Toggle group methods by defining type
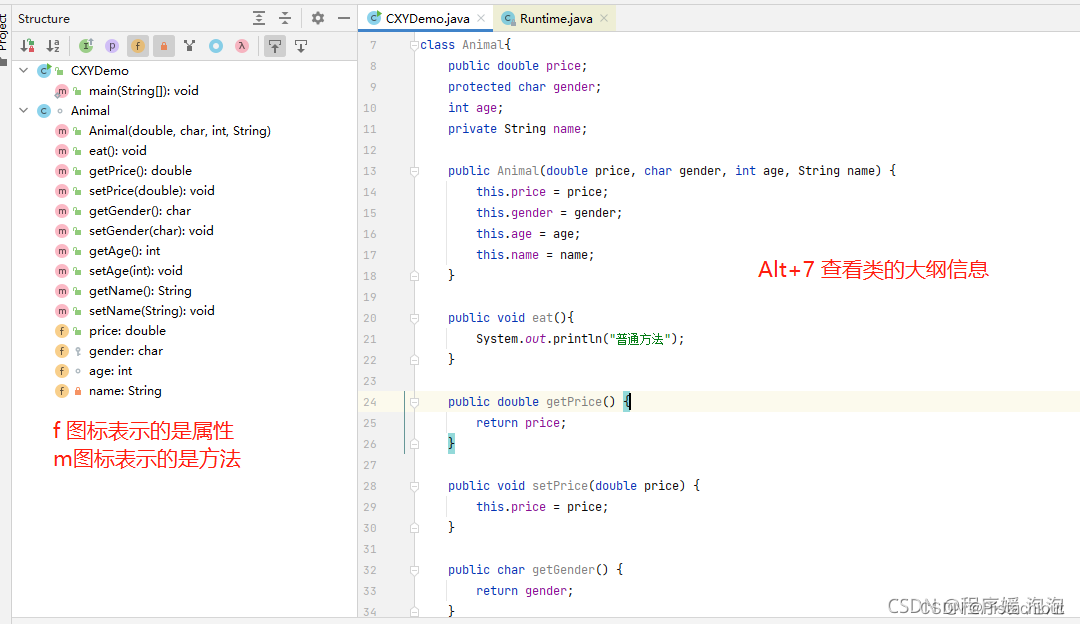 click(189, 46)
